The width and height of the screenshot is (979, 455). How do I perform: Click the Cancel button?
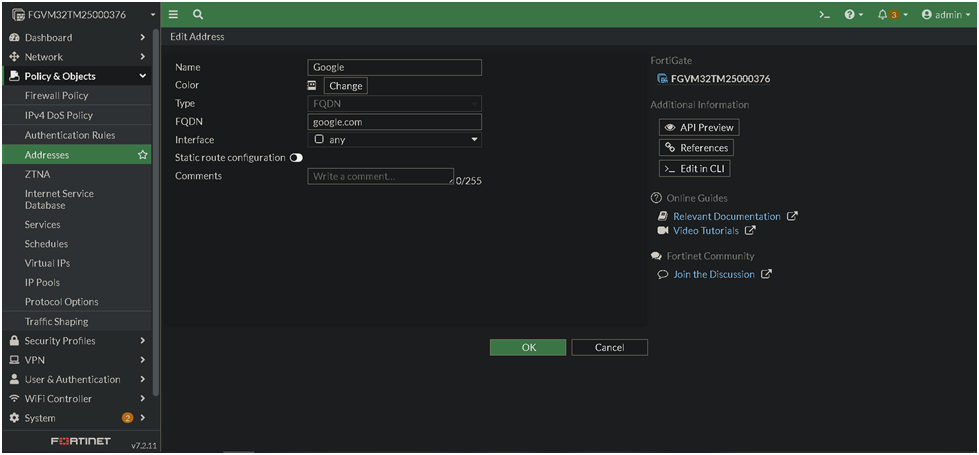point(609,348)
